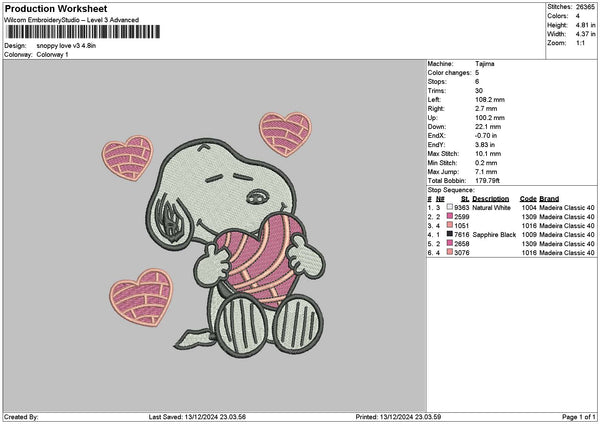Click the 'Stop Sequence:' heading

click(451, 190)
